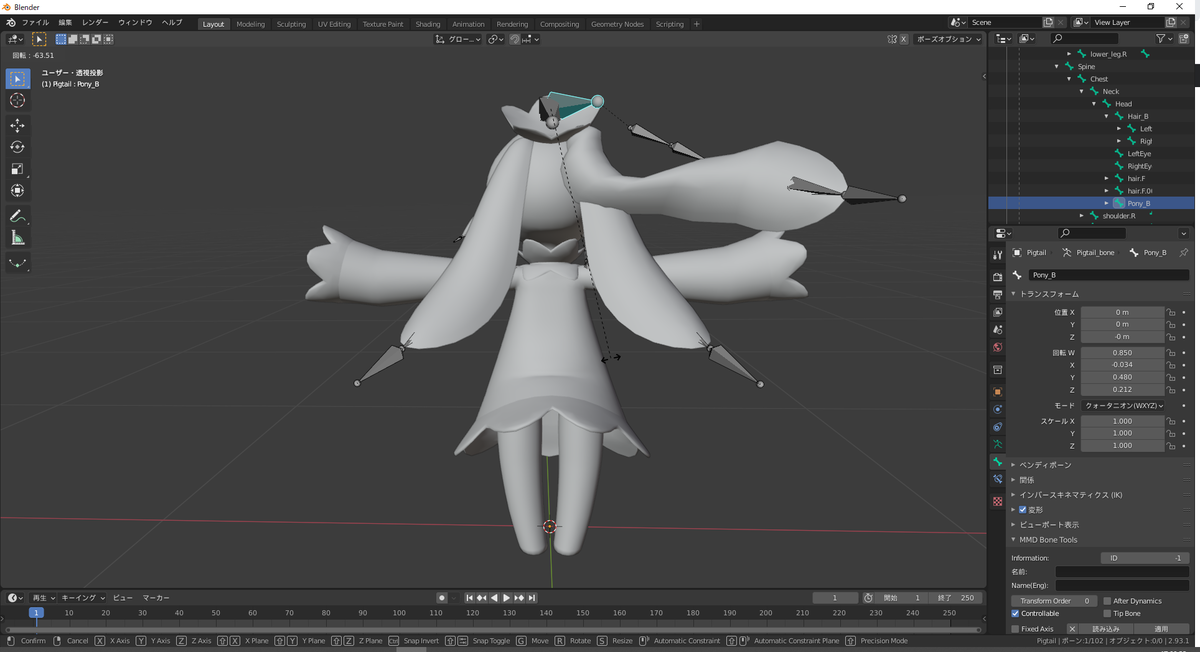Choose the Measure ruler tool
Viewport: 1200px width, 652px height.
click(18, 238)
